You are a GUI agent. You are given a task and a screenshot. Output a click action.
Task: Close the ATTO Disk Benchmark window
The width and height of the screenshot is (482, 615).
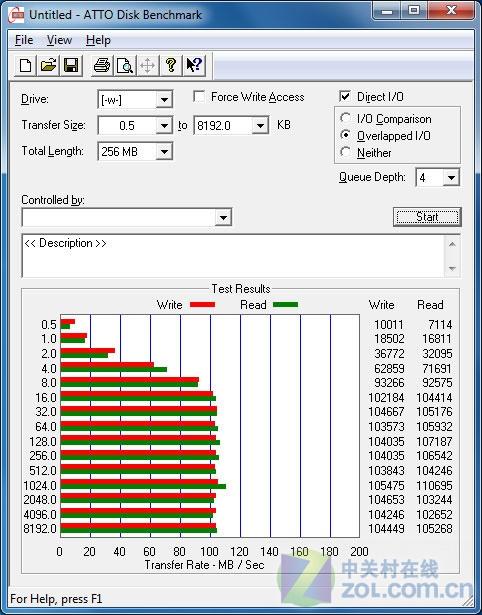pyautogui.click(x=451, y=11)
